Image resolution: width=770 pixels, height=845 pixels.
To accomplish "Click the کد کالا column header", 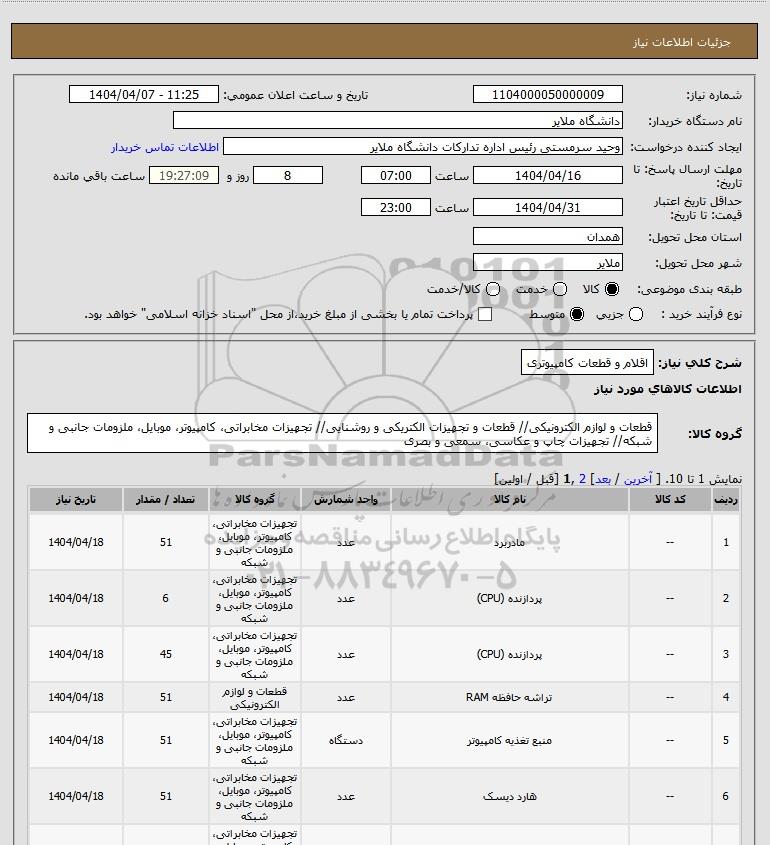I will click(x=670, y=500).
